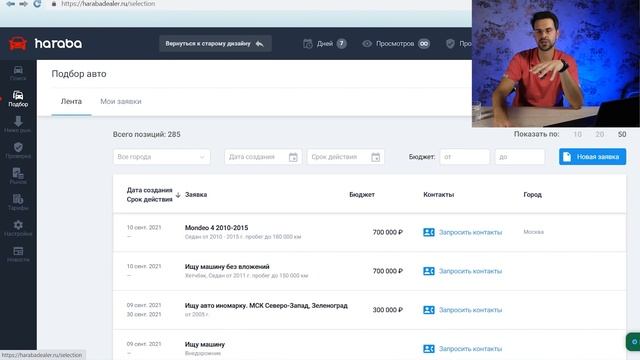Click the contact card icon in Mondeo 4 row
The height and width of the screenshot is (360, 640).
429,232
